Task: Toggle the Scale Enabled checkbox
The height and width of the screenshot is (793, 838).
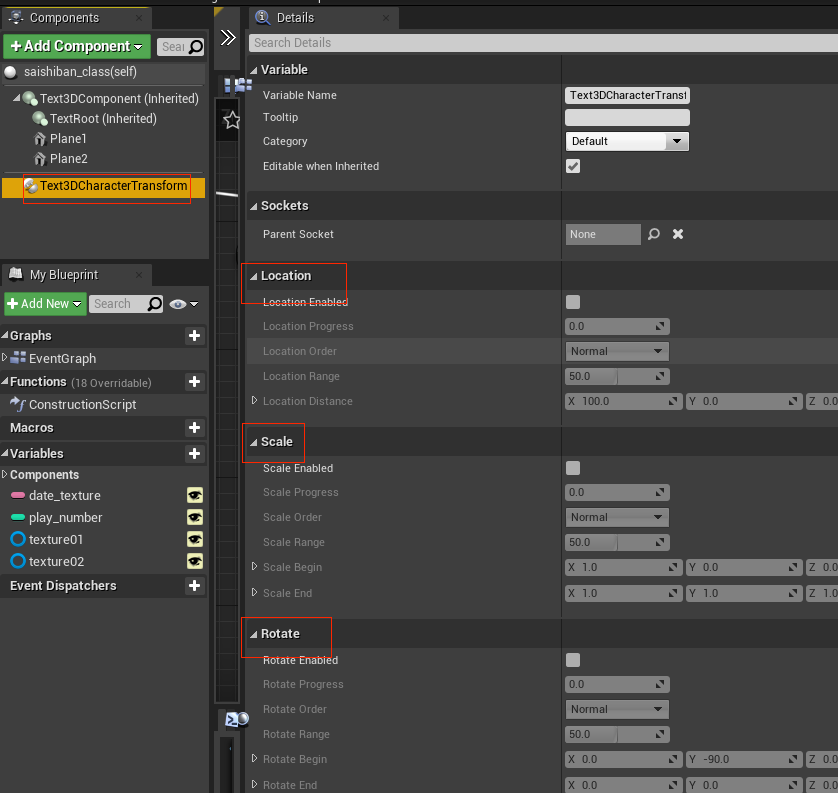Action: click(573, 468)
